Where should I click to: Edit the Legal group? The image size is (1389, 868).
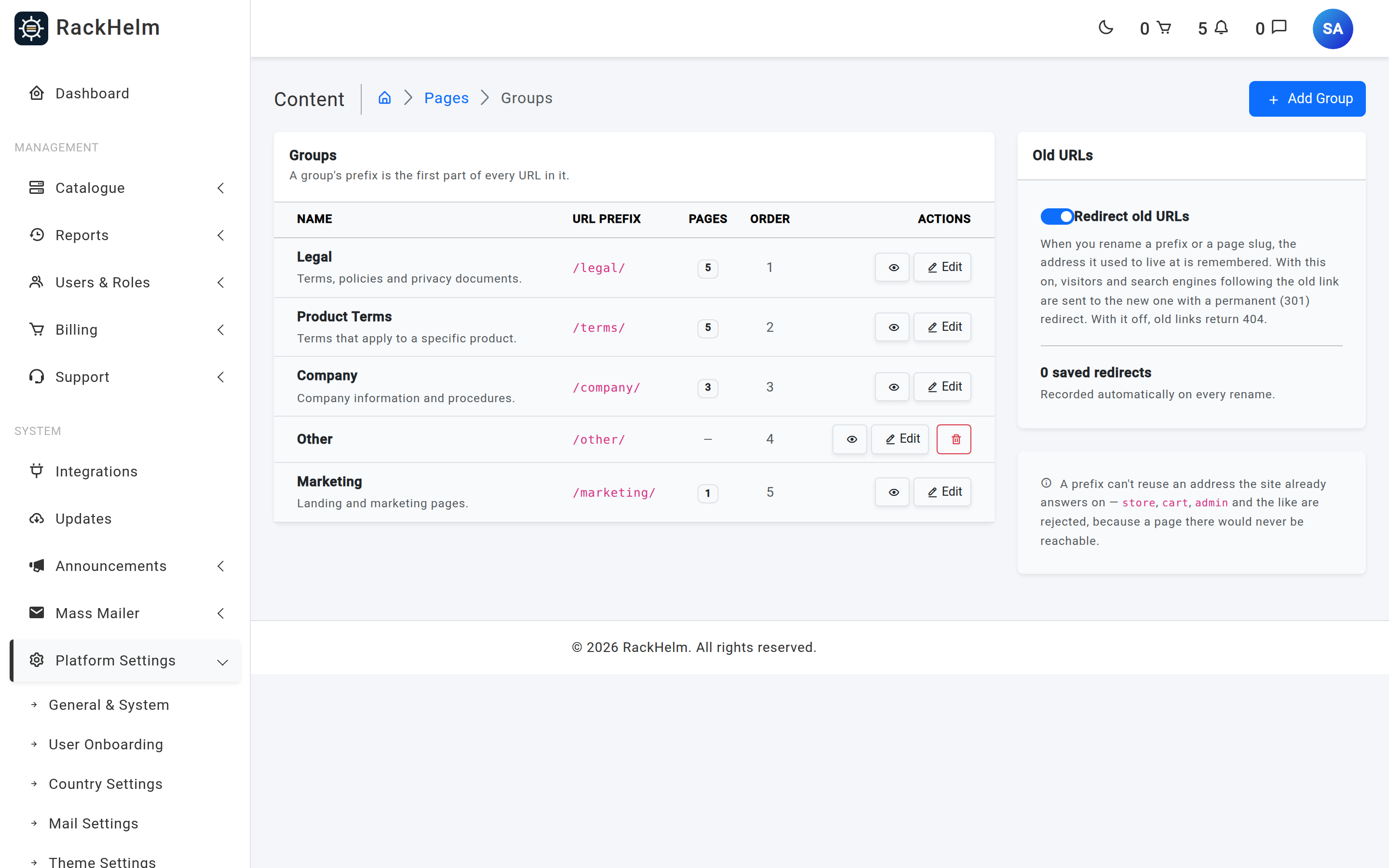tap(942, 267)
